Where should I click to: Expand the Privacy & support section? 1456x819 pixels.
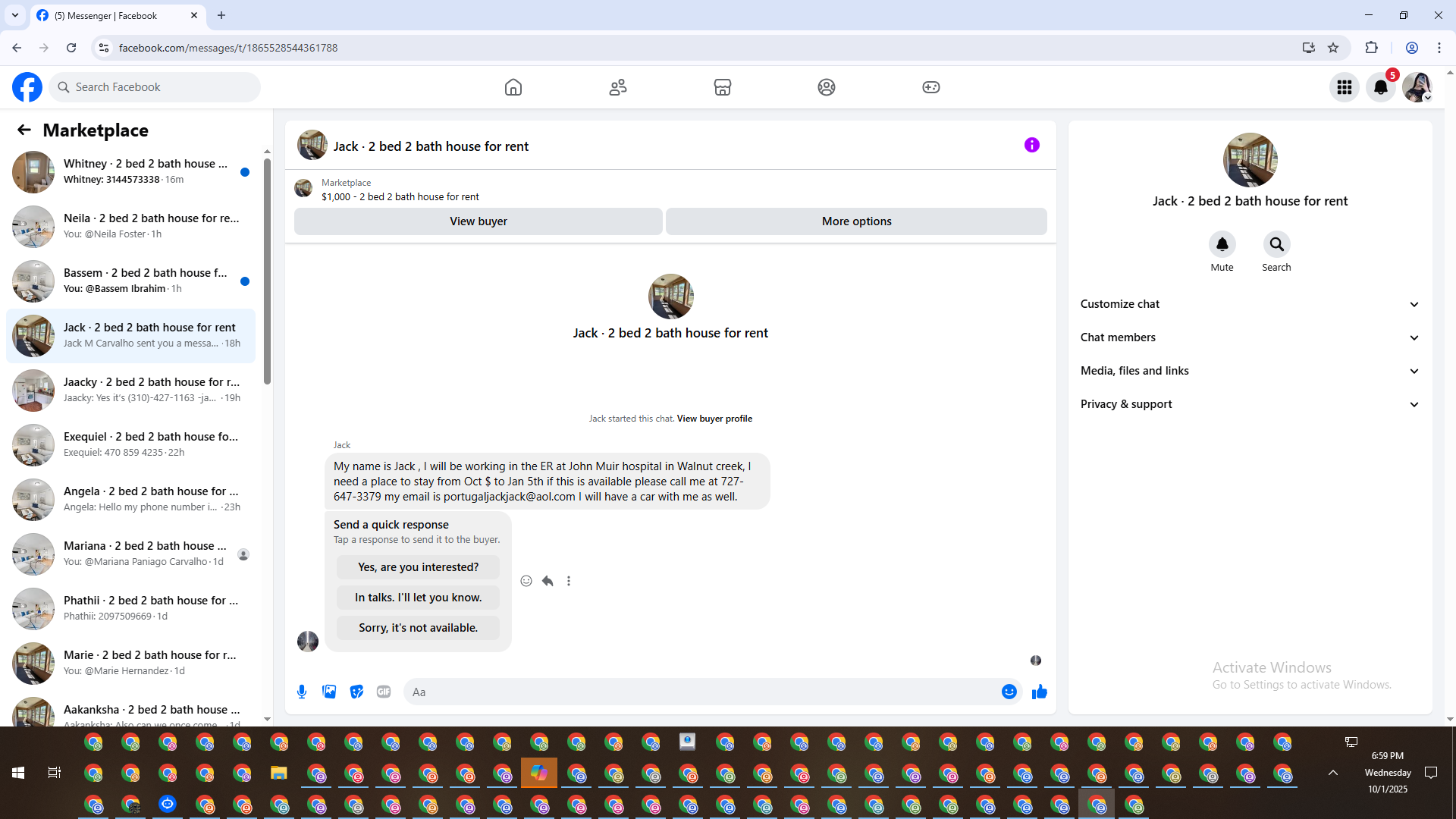1250,404
